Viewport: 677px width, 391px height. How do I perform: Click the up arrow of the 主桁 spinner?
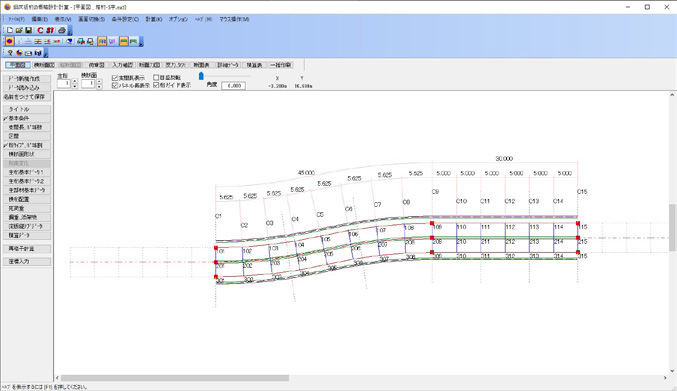[75, 81]
